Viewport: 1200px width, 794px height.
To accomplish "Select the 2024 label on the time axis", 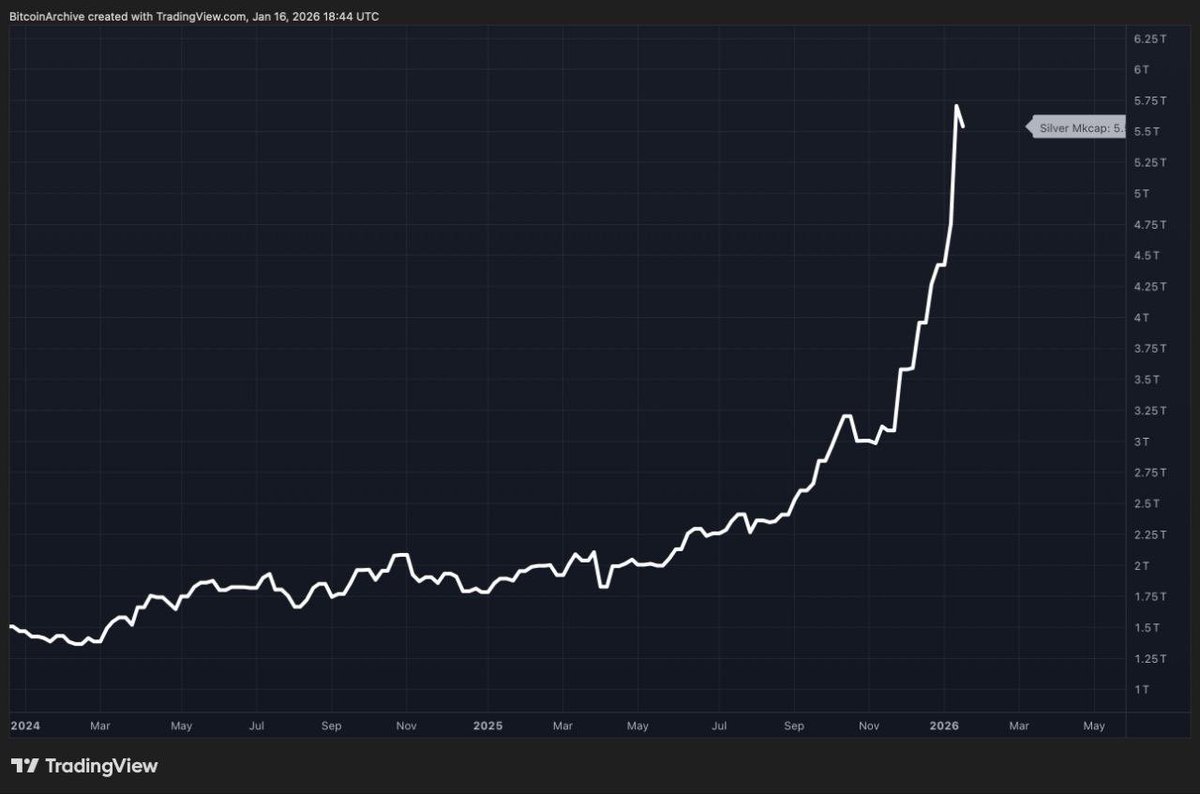I will coord(24,725).
